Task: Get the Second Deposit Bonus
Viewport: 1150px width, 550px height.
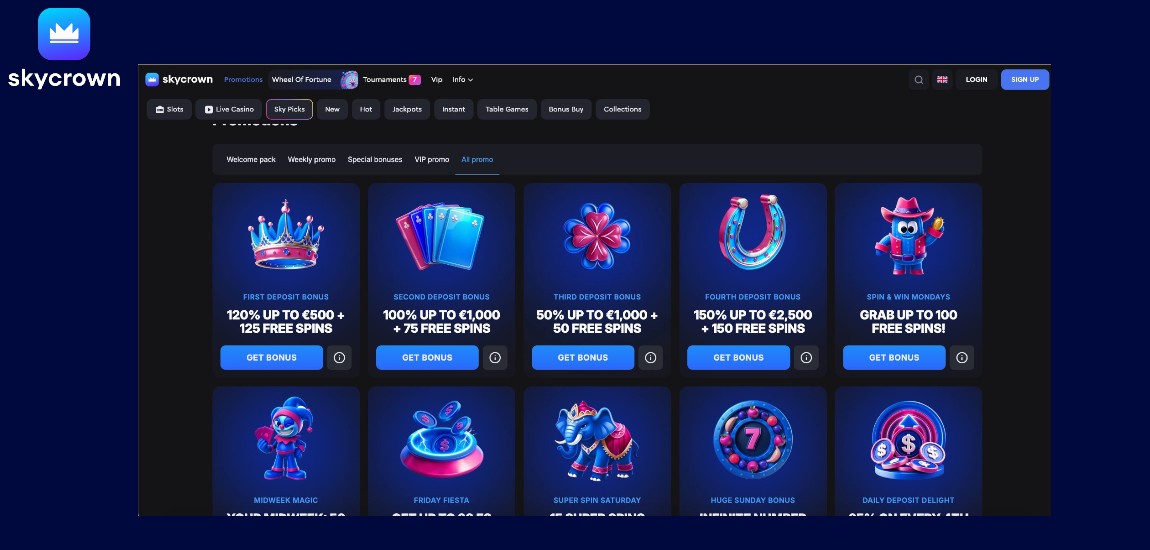Action: (427, 358)
